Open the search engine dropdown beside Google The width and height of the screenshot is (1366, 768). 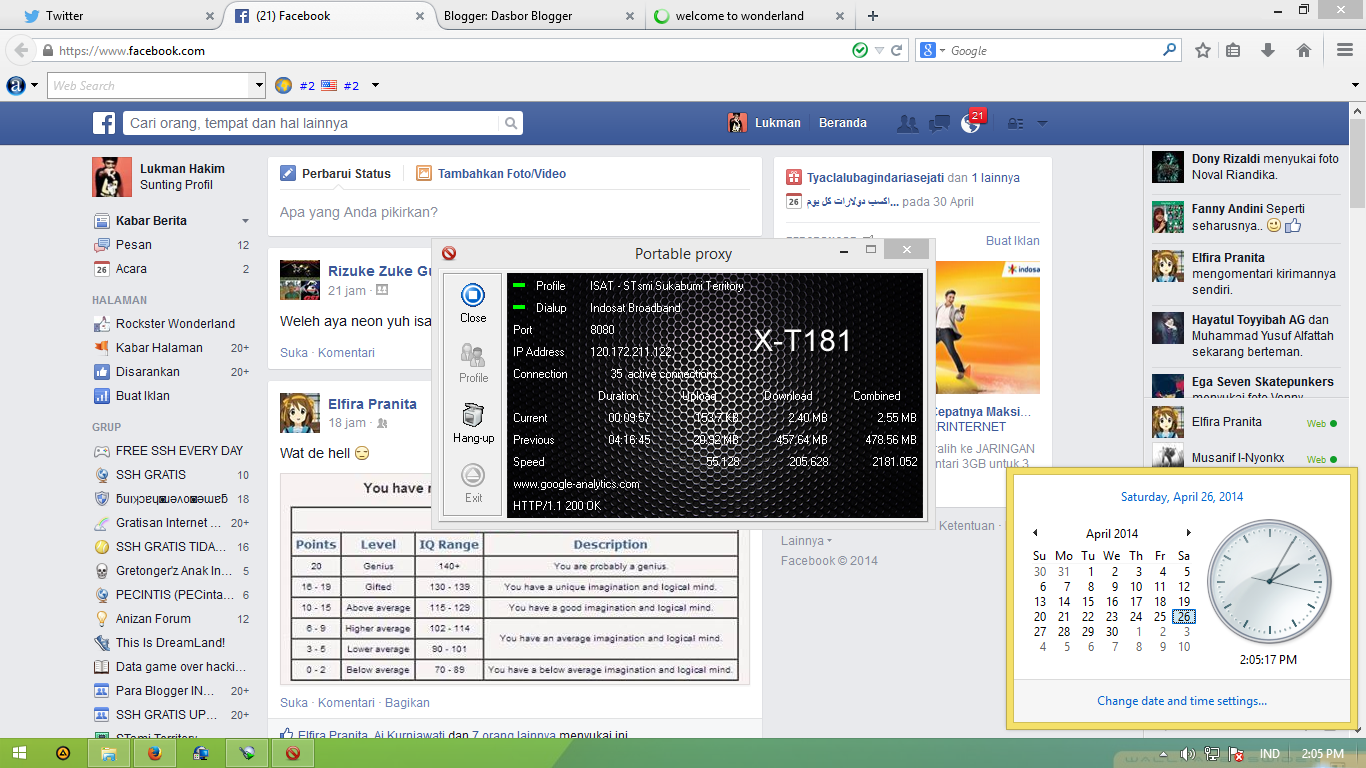click(x=942, y=50)
